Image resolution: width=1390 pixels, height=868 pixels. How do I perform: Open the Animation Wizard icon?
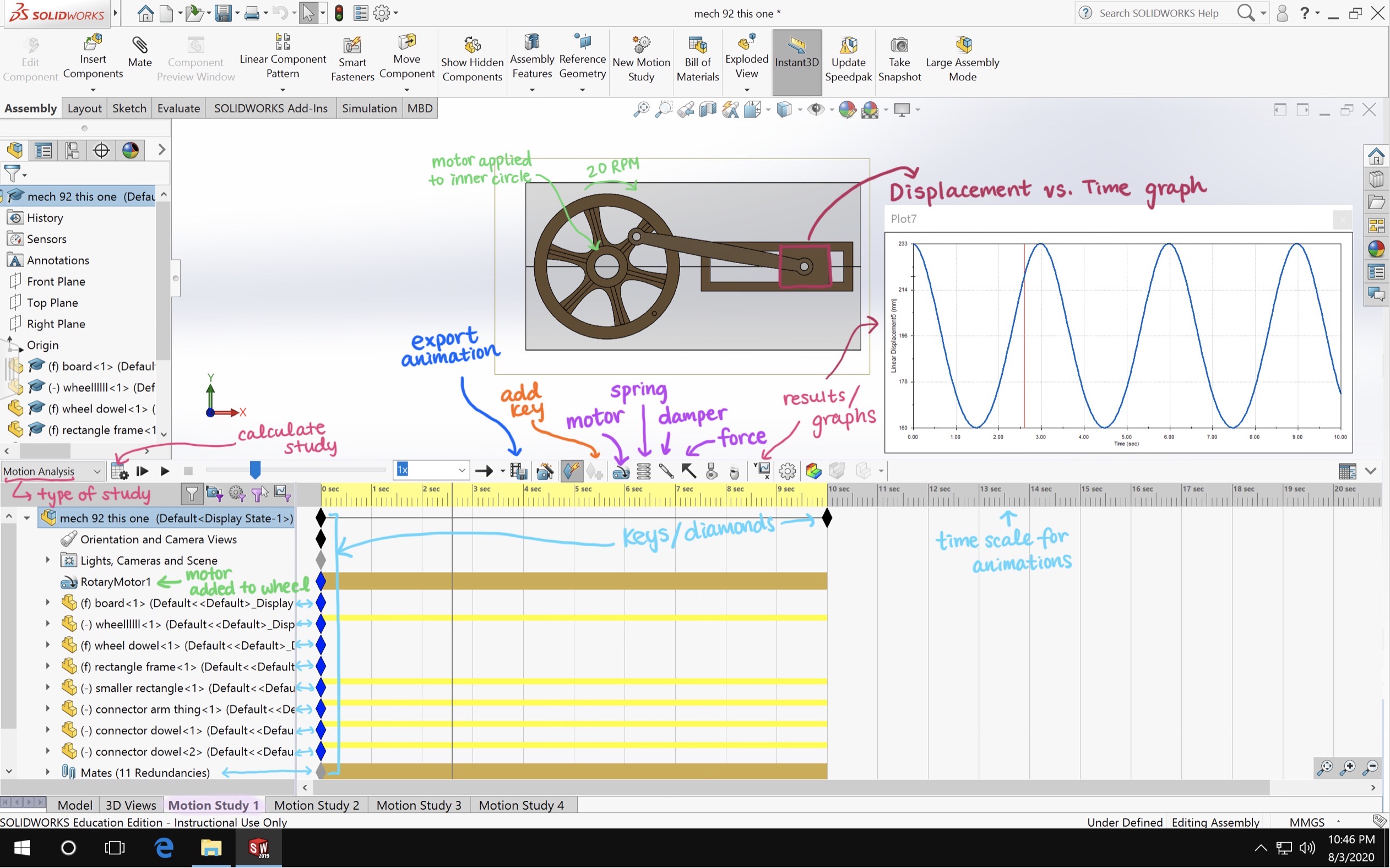[x=545, y=471]
